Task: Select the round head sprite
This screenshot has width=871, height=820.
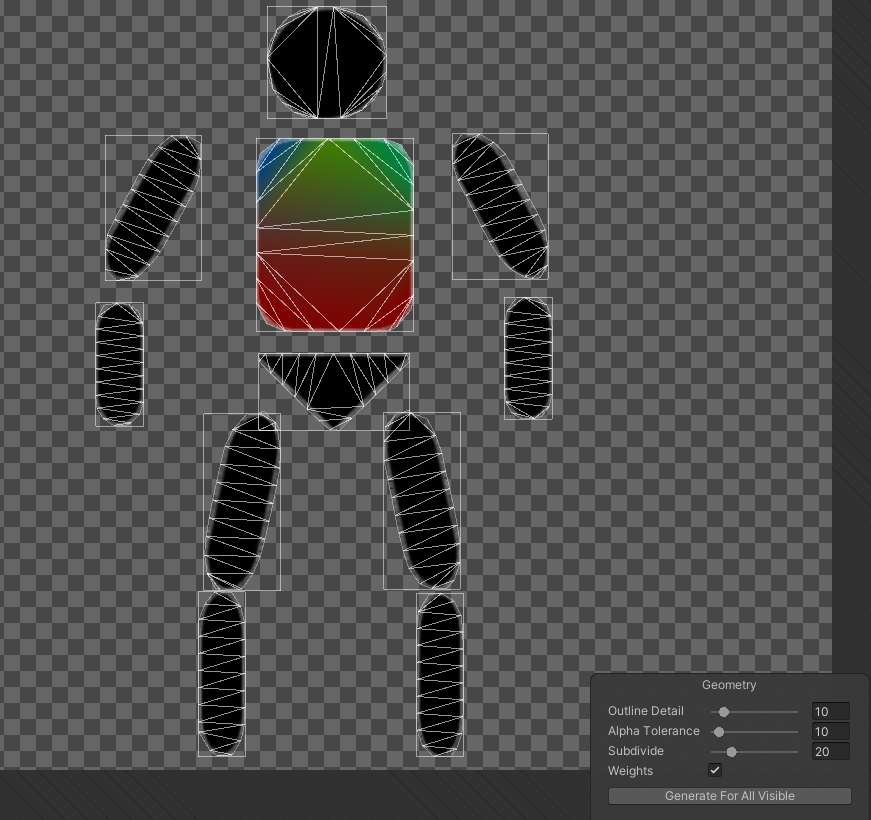Action: tap(327, 62)
